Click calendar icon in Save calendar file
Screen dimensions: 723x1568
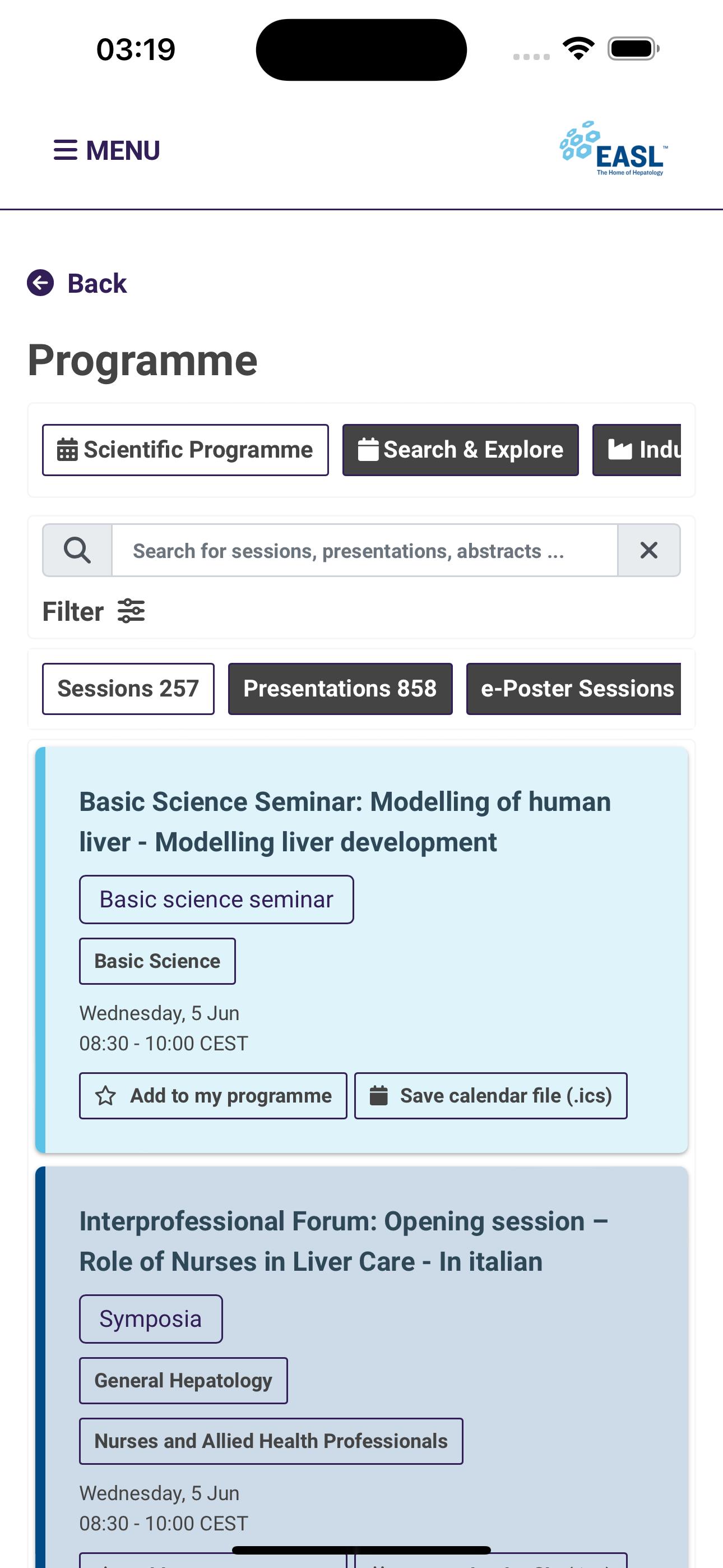378,1096
